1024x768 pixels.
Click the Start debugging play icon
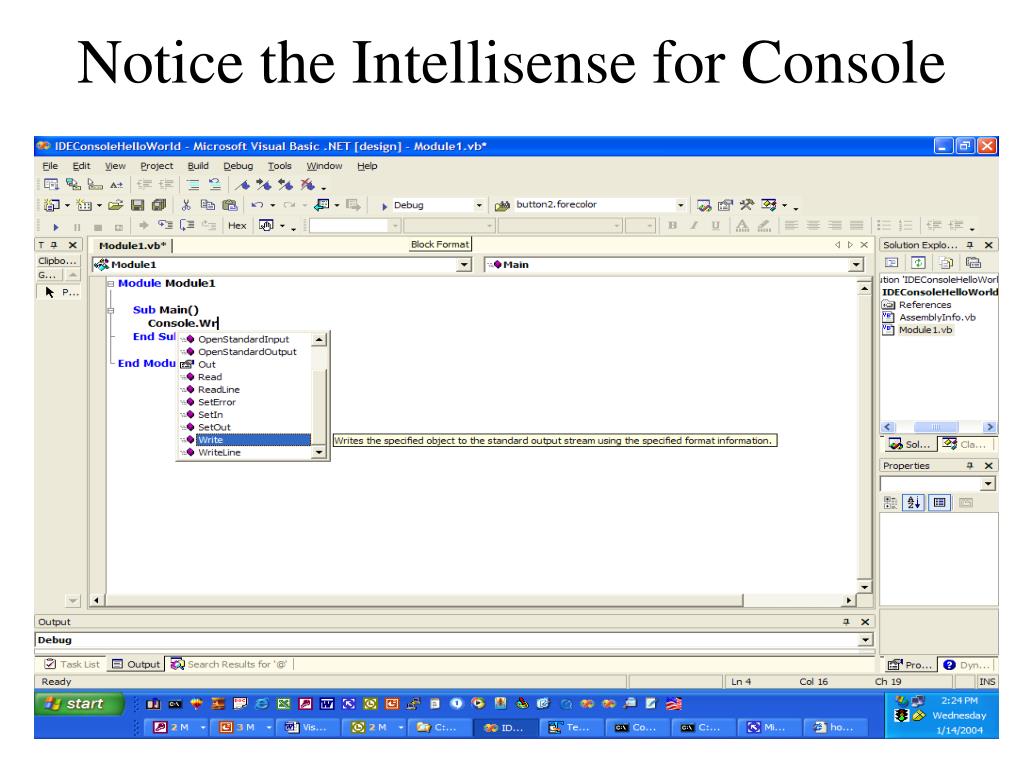56,227
